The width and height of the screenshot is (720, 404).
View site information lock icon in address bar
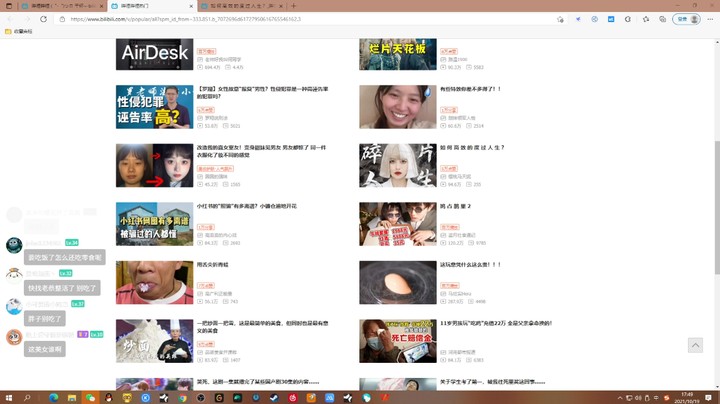click(62, 19)
